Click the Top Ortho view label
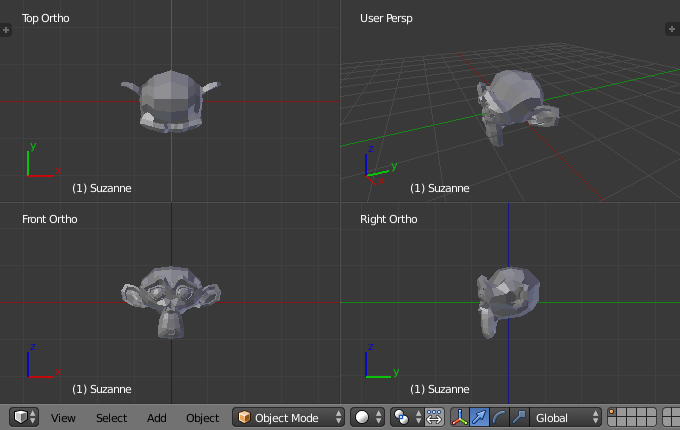The width and height of the screenshot is (680, 430). [46, 18]
